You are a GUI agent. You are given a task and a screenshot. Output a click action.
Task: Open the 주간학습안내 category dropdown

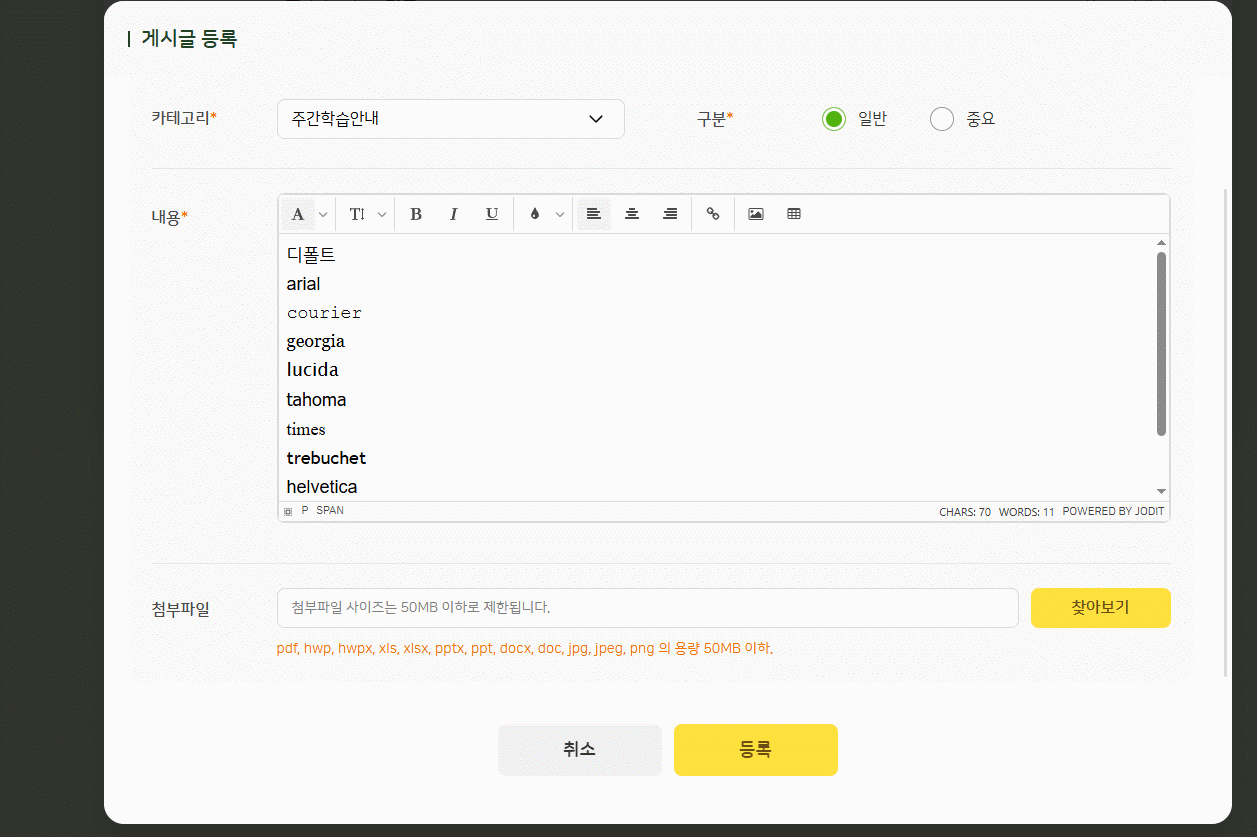450,119
